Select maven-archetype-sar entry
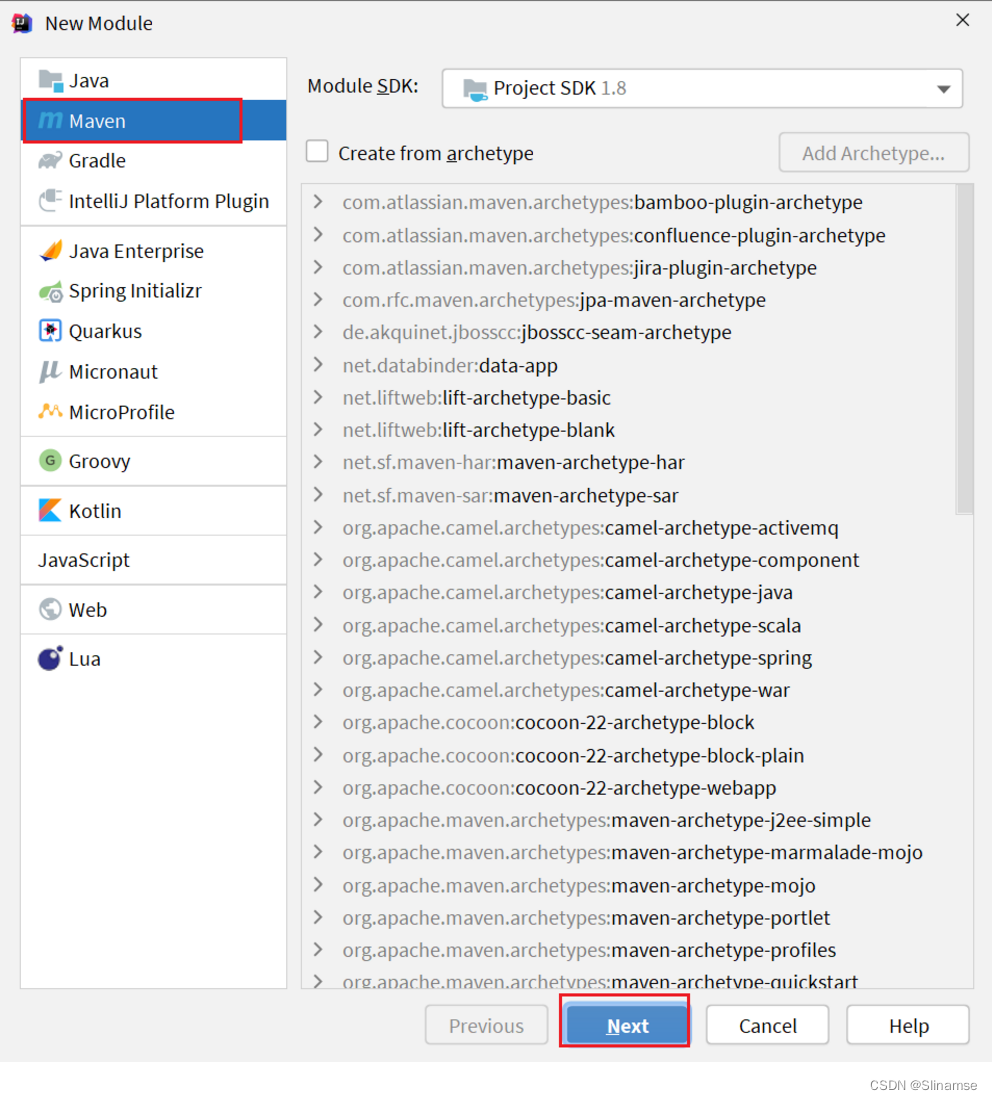The height and width of the screenshot is (1100, 992). [x=510, y=495]
